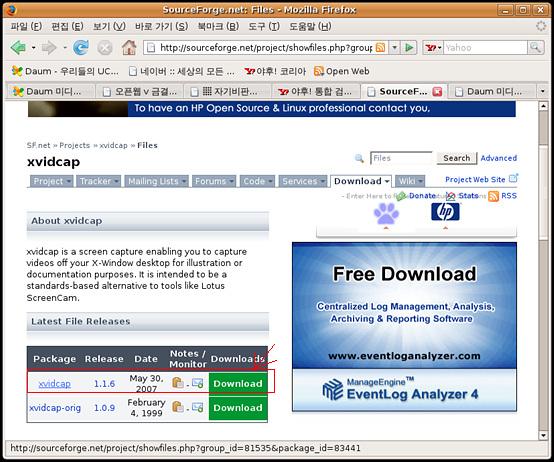Click the Donate link

pyautogui.click(x=422, y=196)
